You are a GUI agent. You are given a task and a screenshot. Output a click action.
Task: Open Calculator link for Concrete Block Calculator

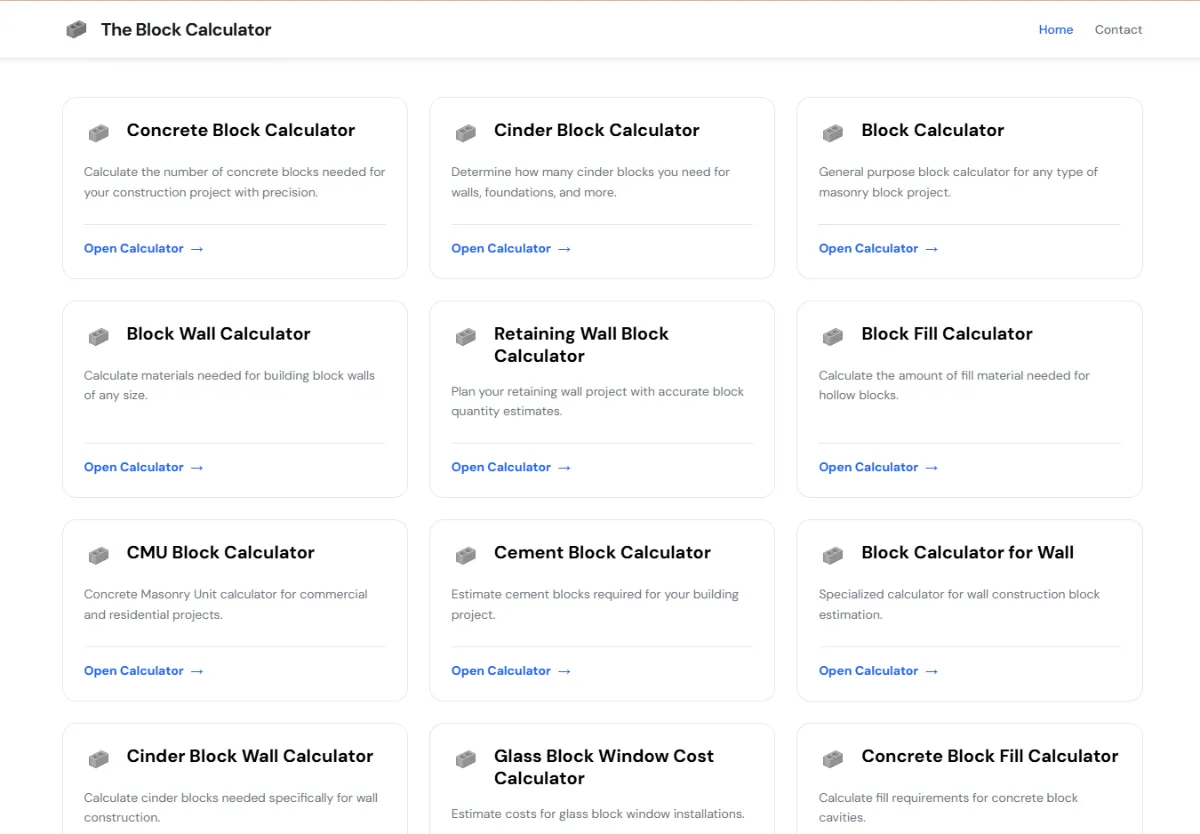144,248
